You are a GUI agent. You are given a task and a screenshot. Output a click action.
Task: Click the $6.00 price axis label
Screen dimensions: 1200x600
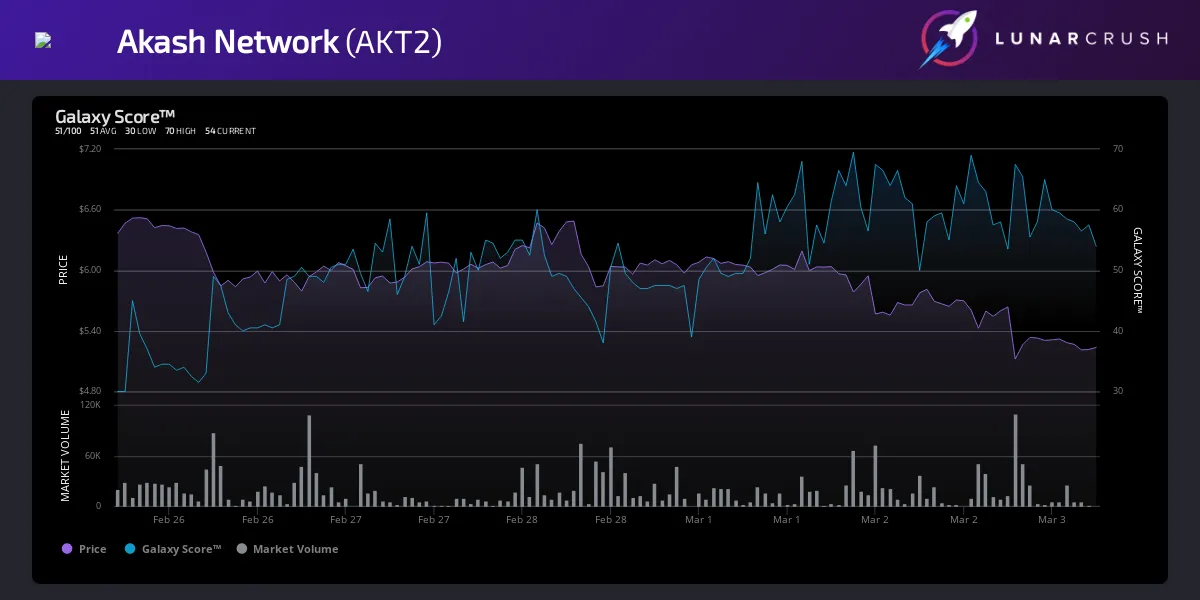point(90,270)
